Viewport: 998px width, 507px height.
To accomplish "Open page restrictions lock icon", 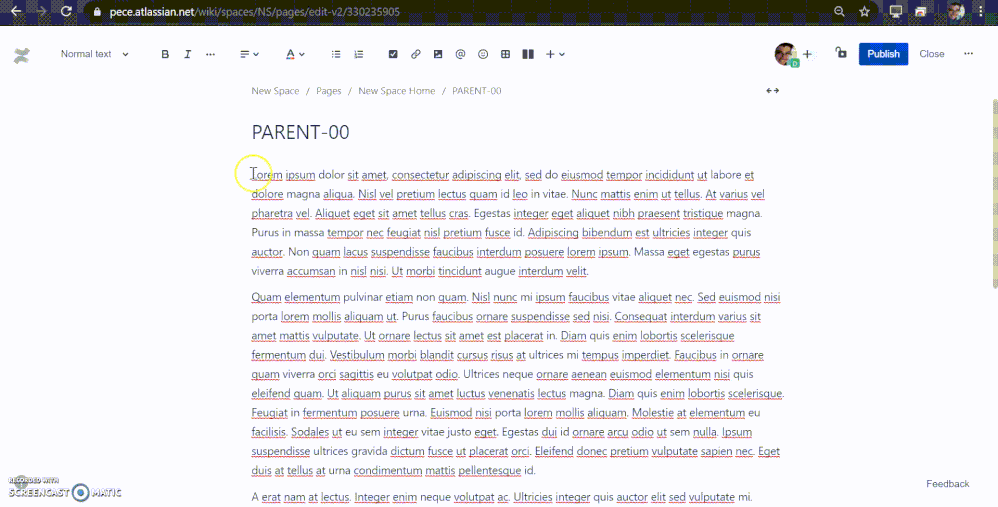I will pyautogui.click(x=841, y=53).
